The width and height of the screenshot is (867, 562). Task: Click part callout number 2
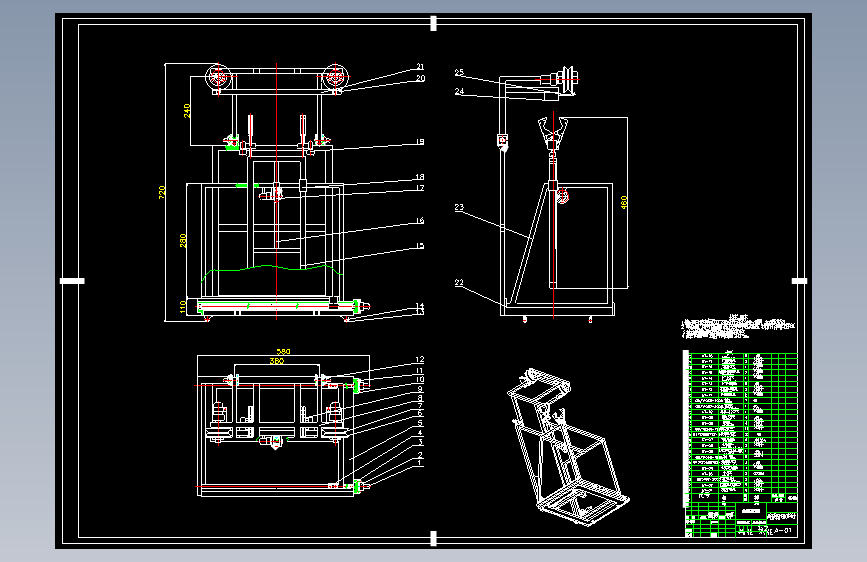pyautogui.click(x=420, y=455)
